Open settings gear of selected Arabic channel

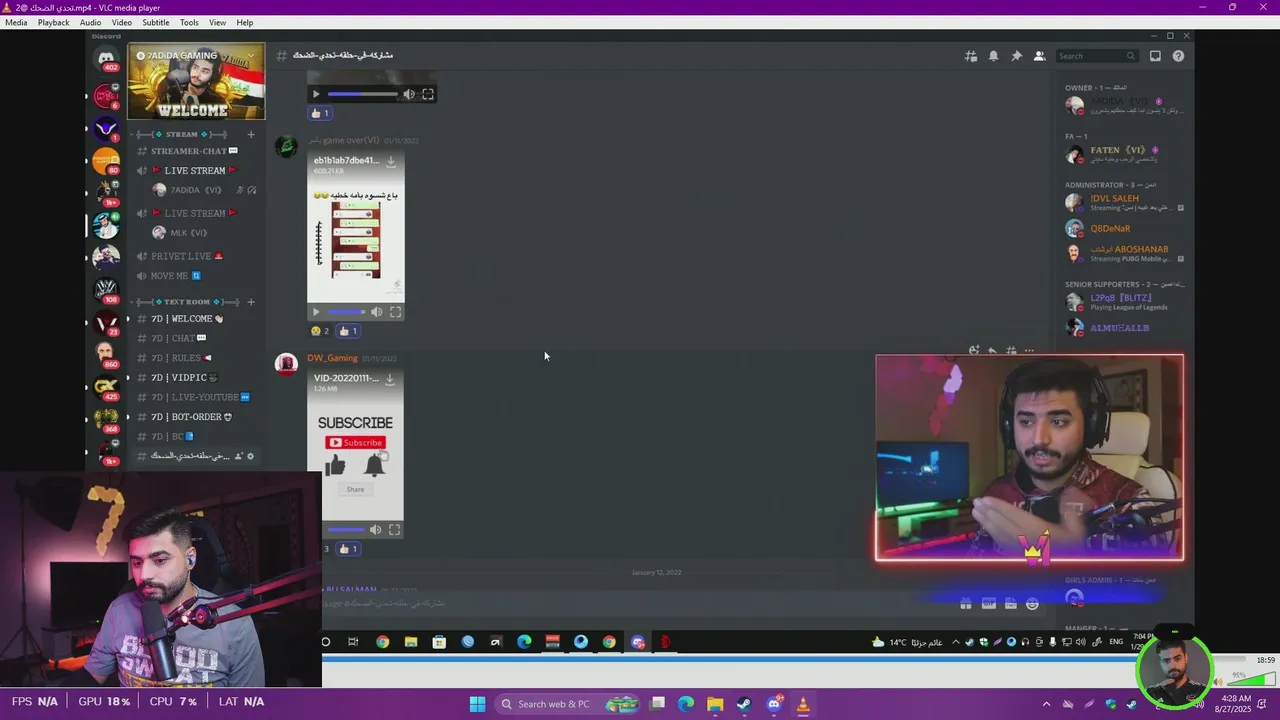[x=251, y=456]
